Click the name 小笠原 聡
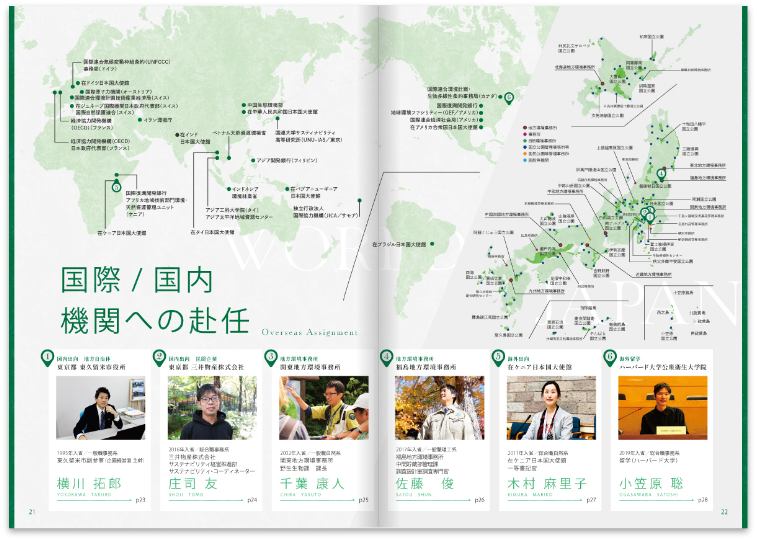Viewport: 757px width, 541px height. (651, 483)
